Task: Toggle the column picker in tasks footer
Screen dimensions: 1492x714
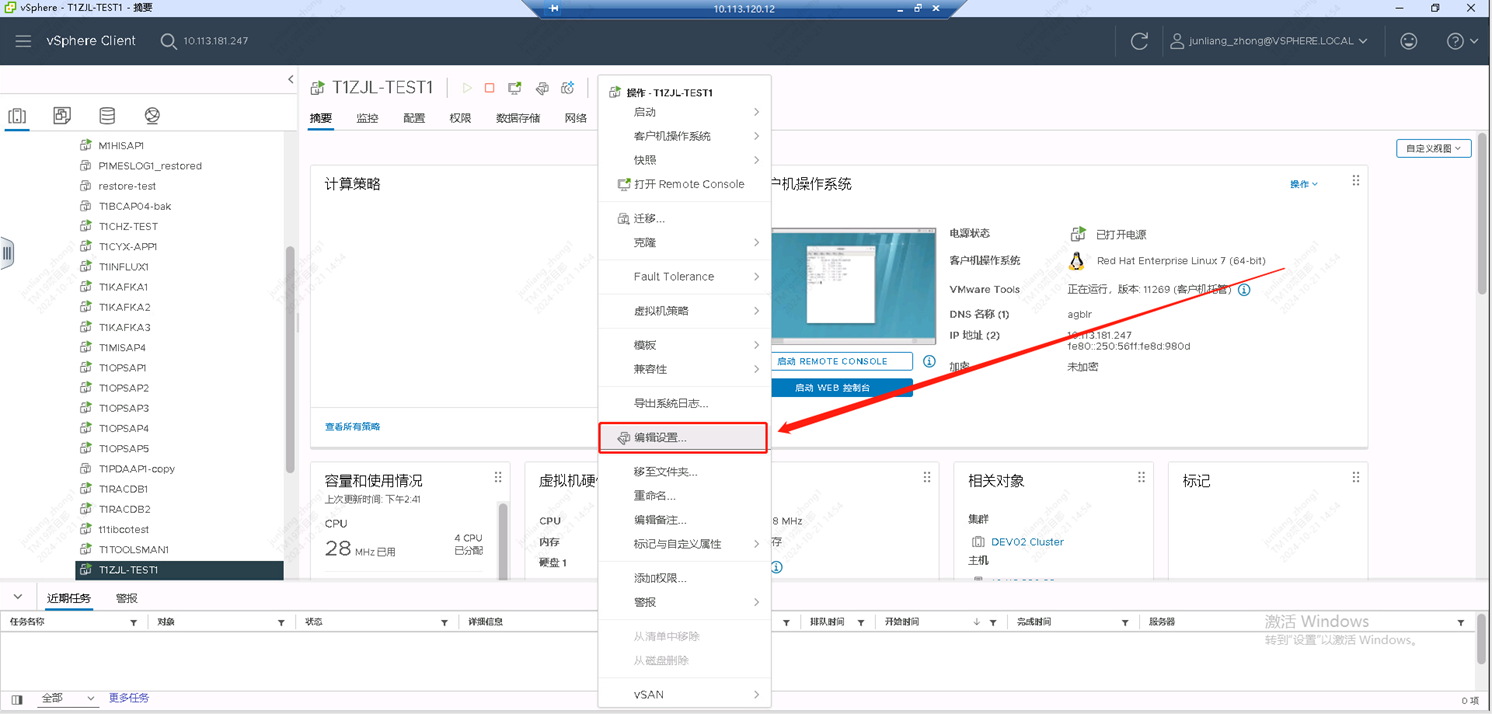Action: 17,699
